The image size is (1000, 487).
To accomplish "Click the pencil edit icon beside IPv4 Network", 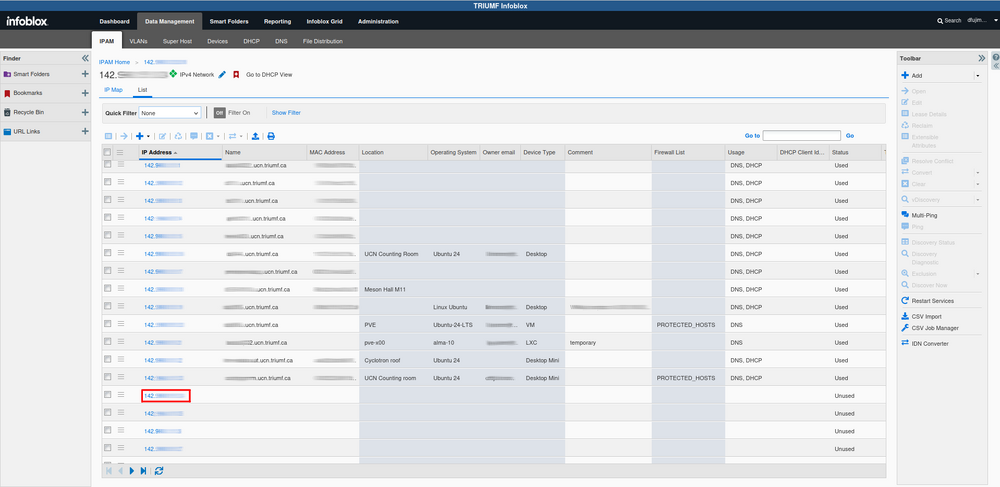I will 222,75.
